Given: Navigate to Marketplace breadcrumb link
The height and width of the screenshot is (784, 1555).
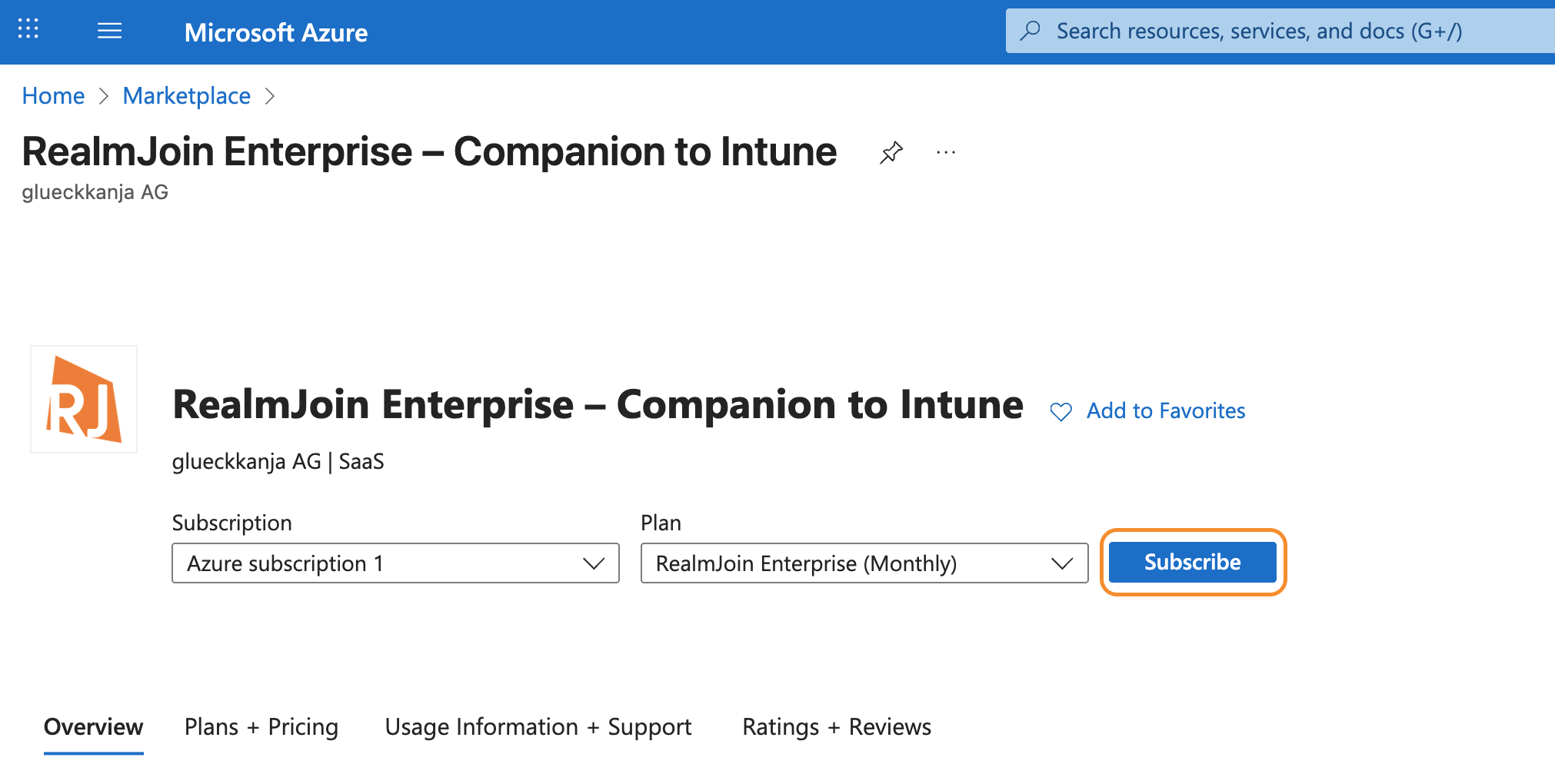Looking at the screenshot, I should (186, 96).
